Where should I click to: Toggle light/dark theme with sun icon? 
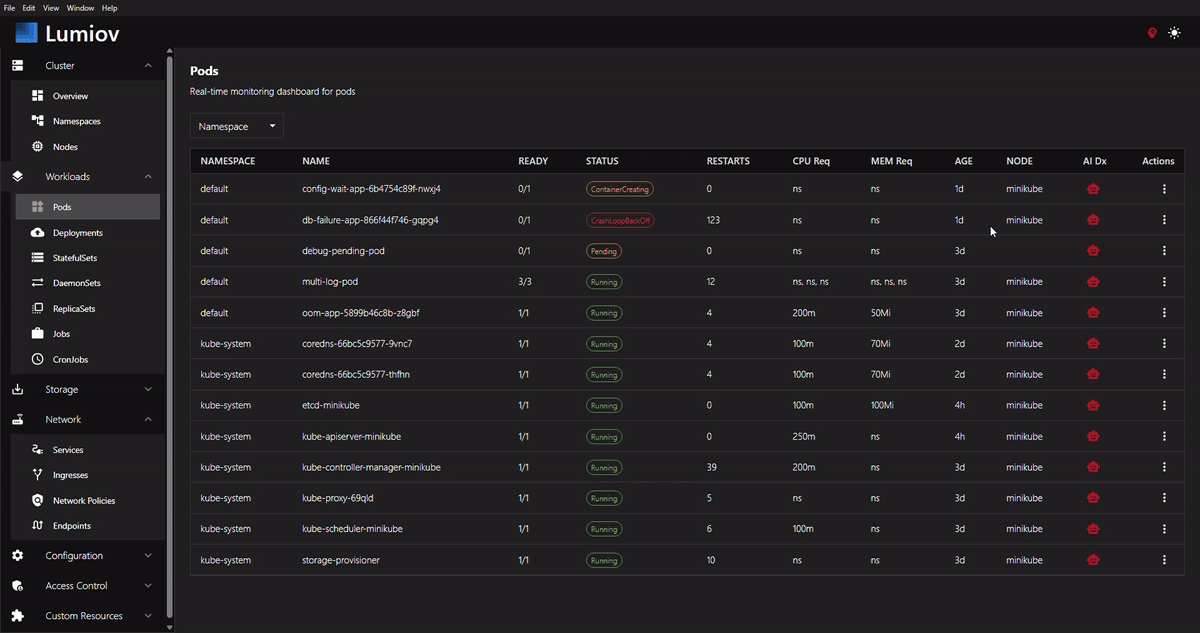click(x=1174, y=33)
